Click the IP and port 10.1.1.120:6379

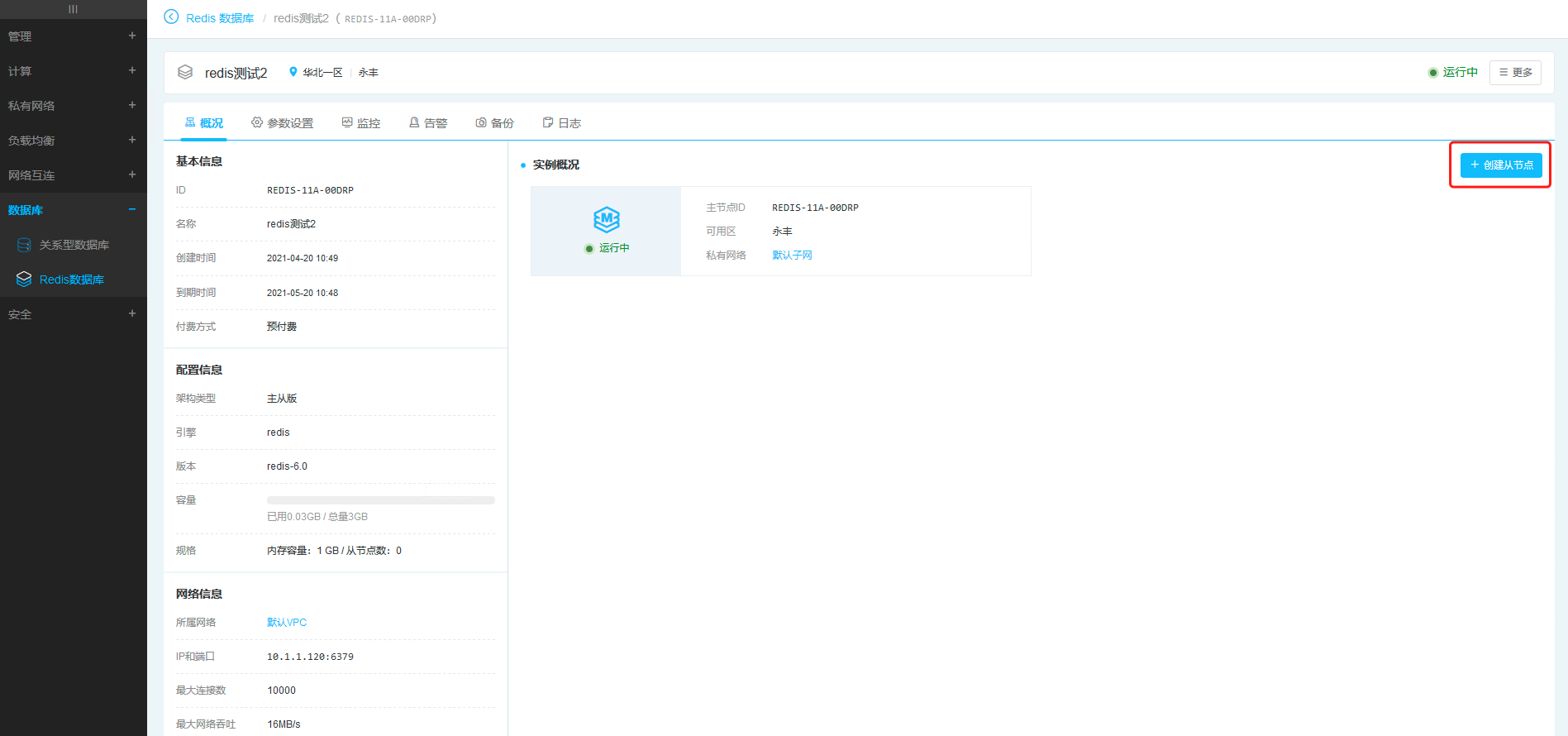coord(310,657)
